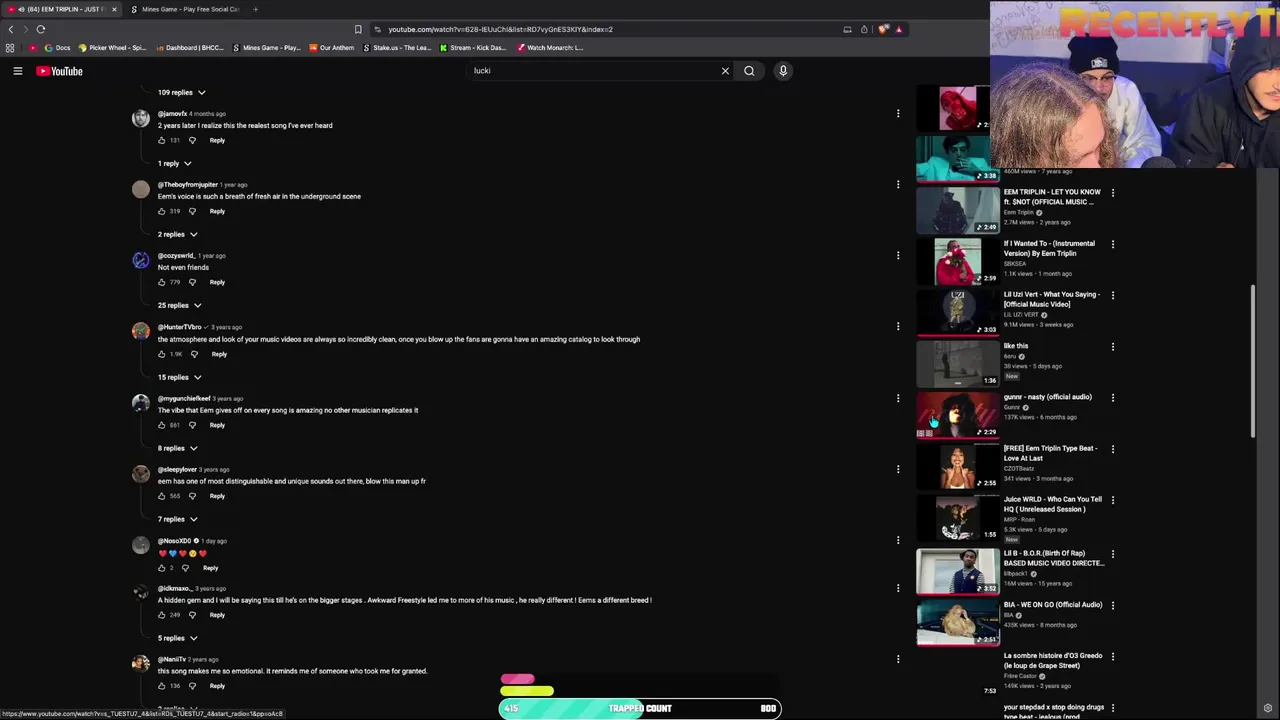This screenshot has width=1280, height=720.
Task: Open the Dashboard | BHCC bookmark
Action: point(189,48)
